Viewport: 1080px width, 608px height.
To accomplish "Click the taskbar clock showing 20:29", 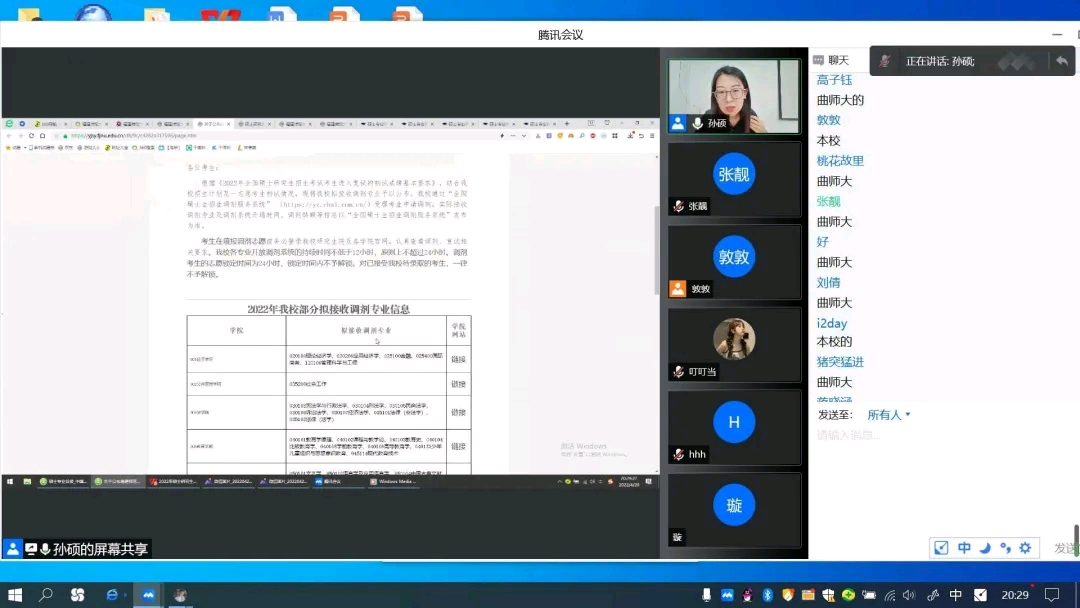I will coord(1015,595).
